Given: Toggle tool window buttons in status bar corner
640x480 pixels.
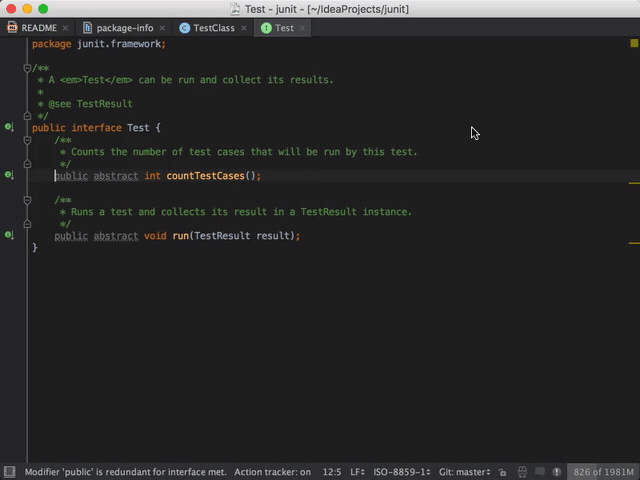Looking at the screenshot, I should click(x=10, y=472).
